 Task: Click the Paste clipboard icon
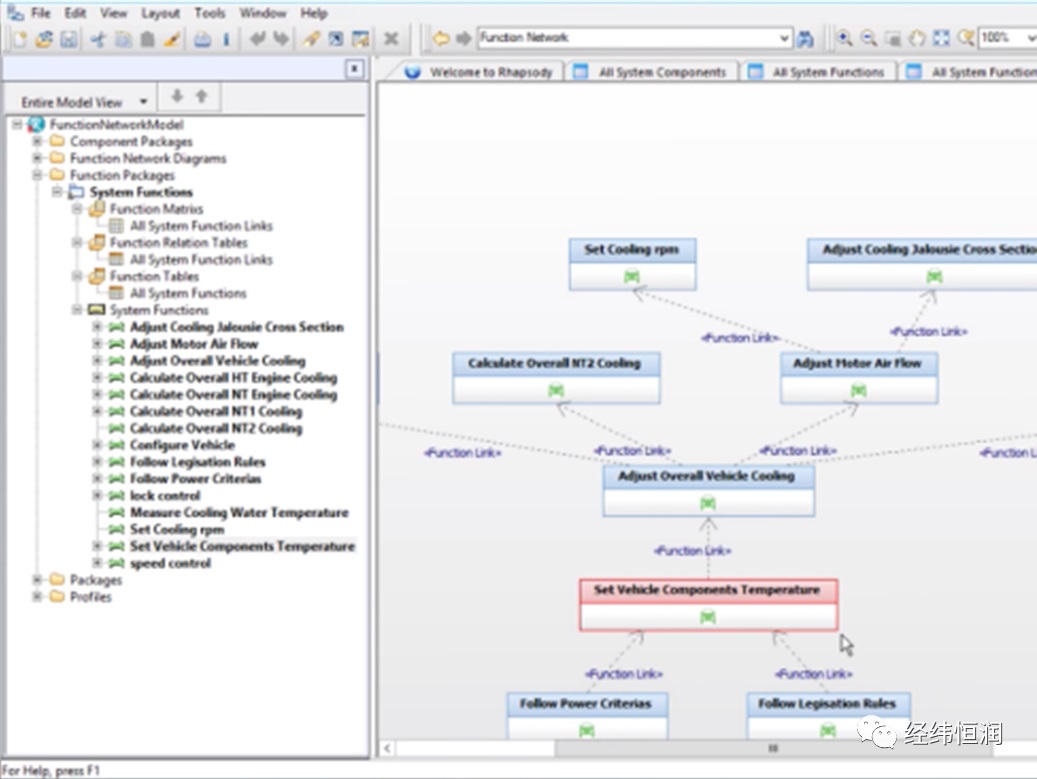[x=147, y=39]
